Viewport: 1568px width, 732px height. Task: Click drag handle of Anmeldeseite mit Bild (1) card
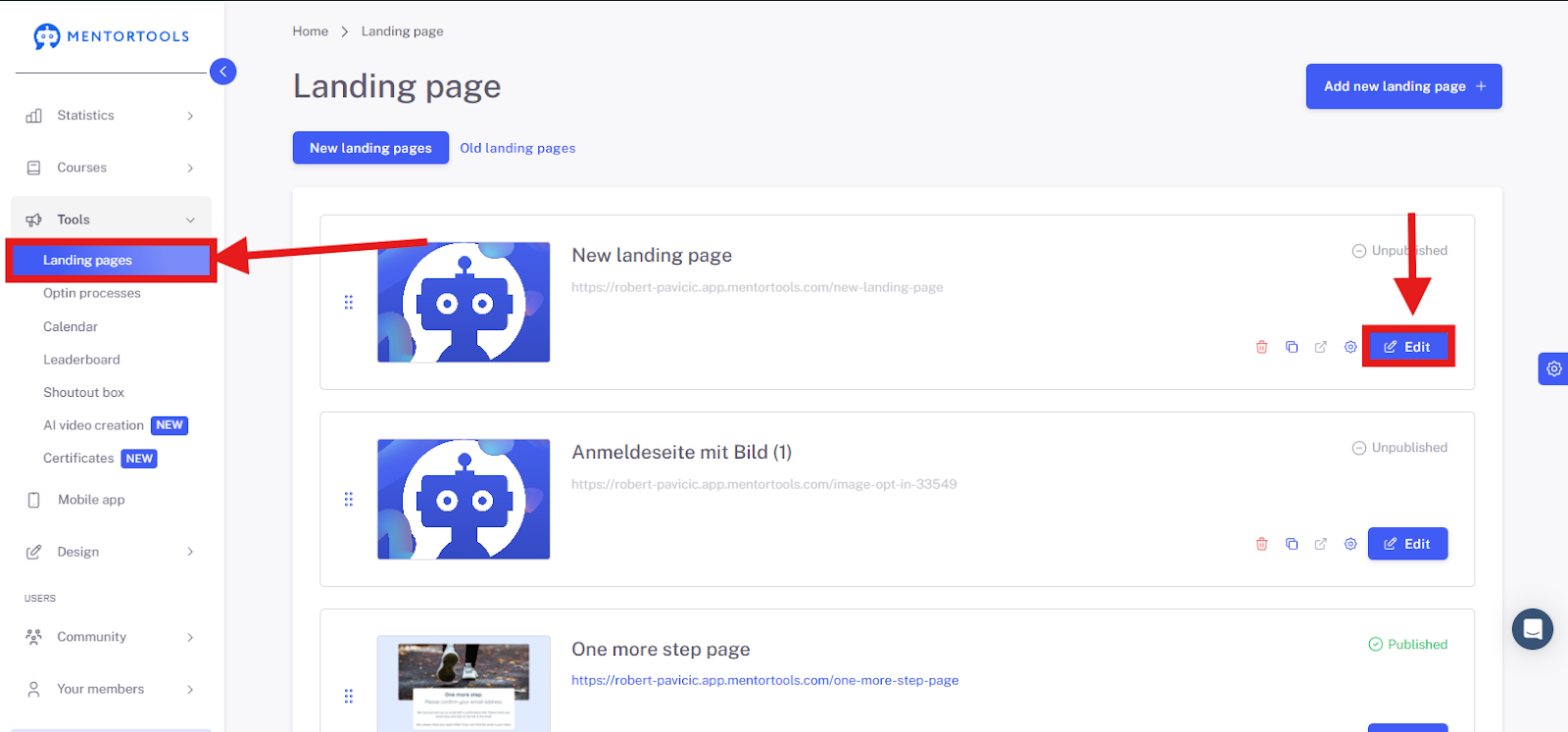coord(349,500)
